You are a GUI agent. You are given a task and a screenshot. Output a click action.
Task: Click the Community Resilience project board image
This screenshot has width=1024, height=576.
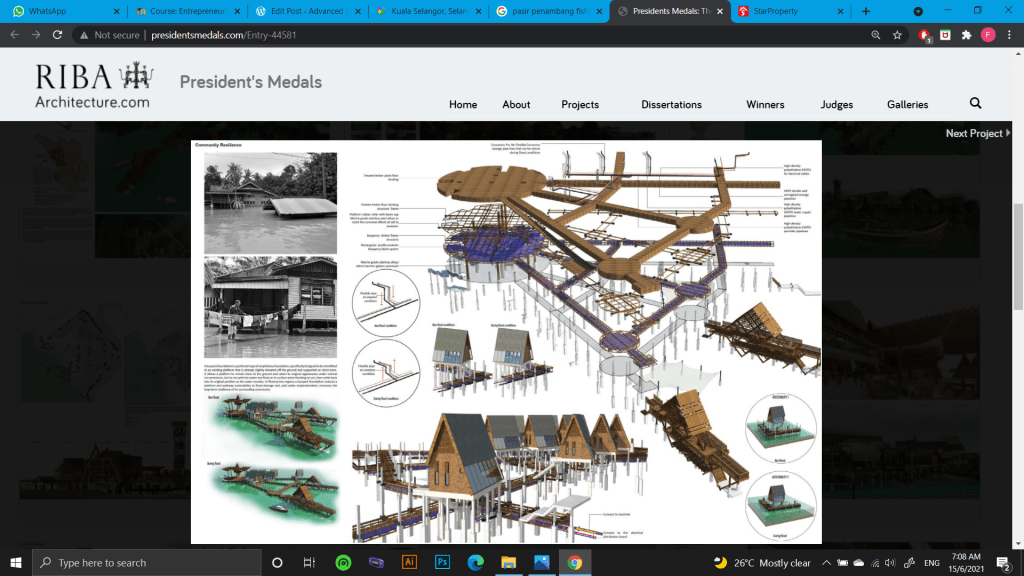pos(506,342)
